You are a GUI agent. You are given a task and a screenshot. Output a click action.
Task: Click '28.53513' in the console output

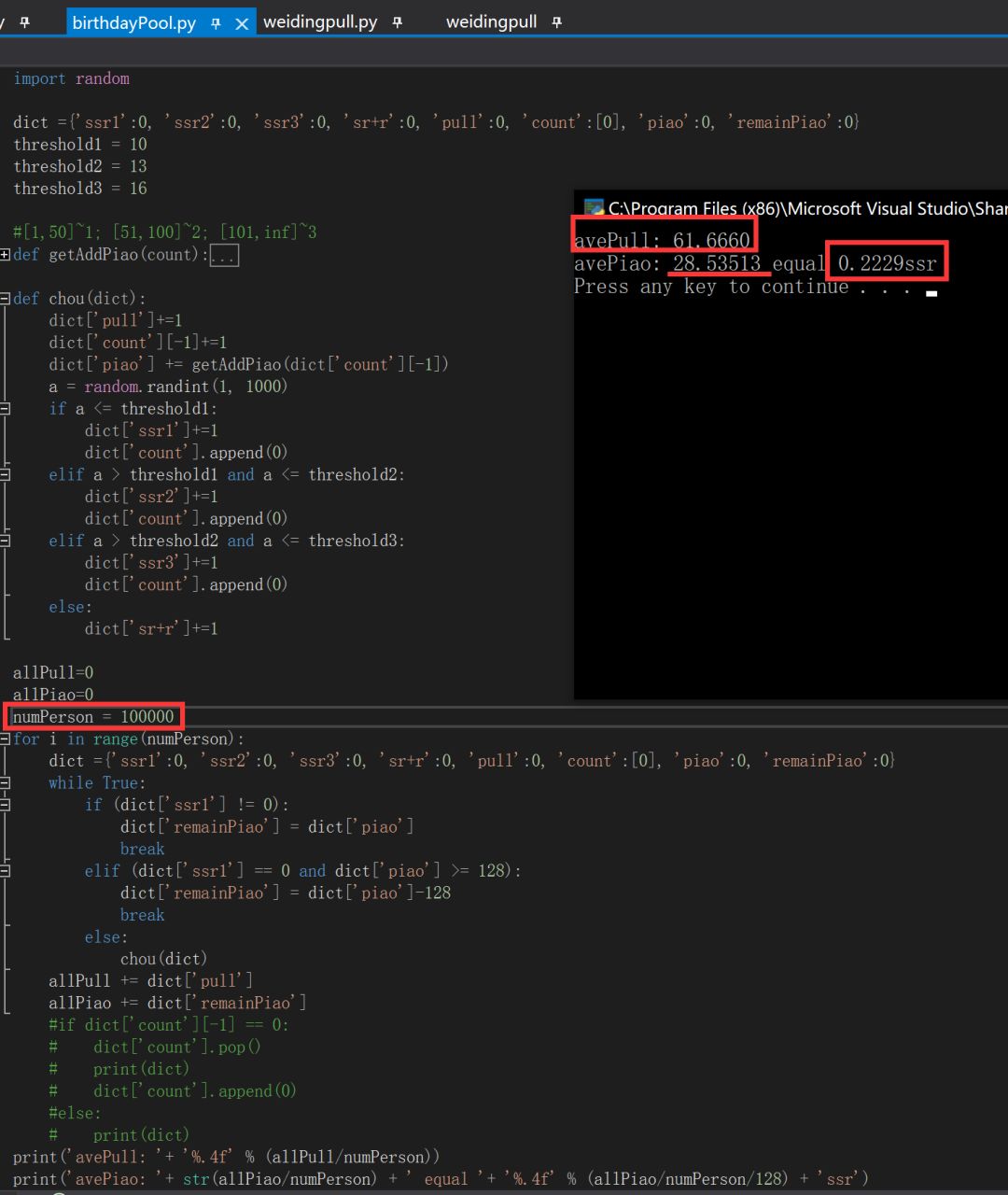(717, 263)
